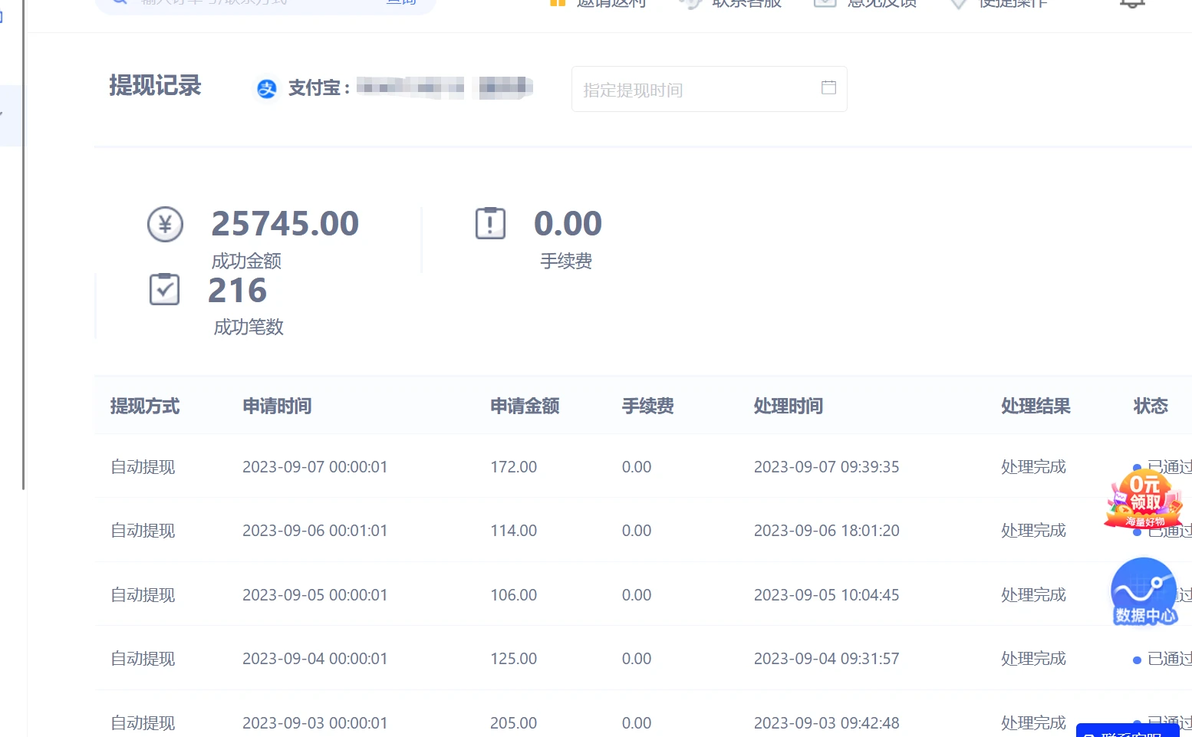This screenshot has height=737, width=1192.
Task: Open the 0元领取 floating promo badge
Action: (1143, 500)
